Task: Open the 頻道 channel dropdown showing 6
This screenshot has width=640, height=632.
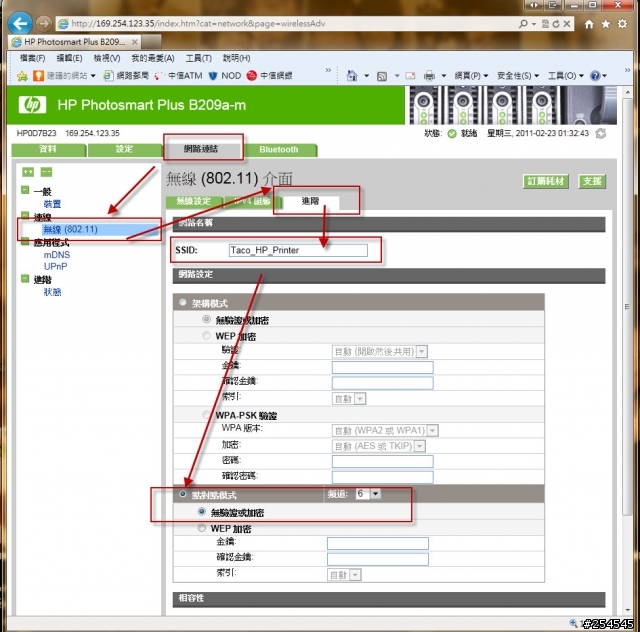Action: 368,494
